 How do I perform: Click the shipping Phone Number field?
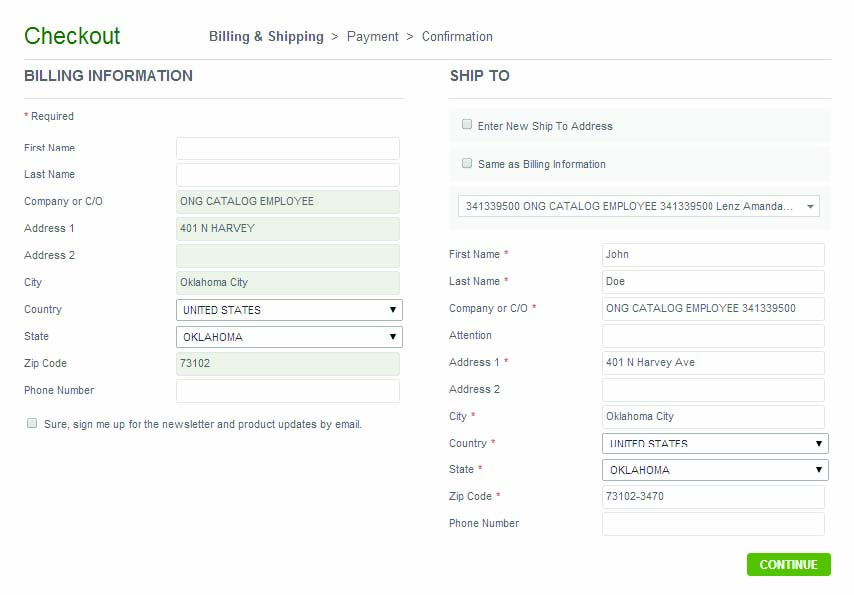pyautogui.click(x=713, y=524)
